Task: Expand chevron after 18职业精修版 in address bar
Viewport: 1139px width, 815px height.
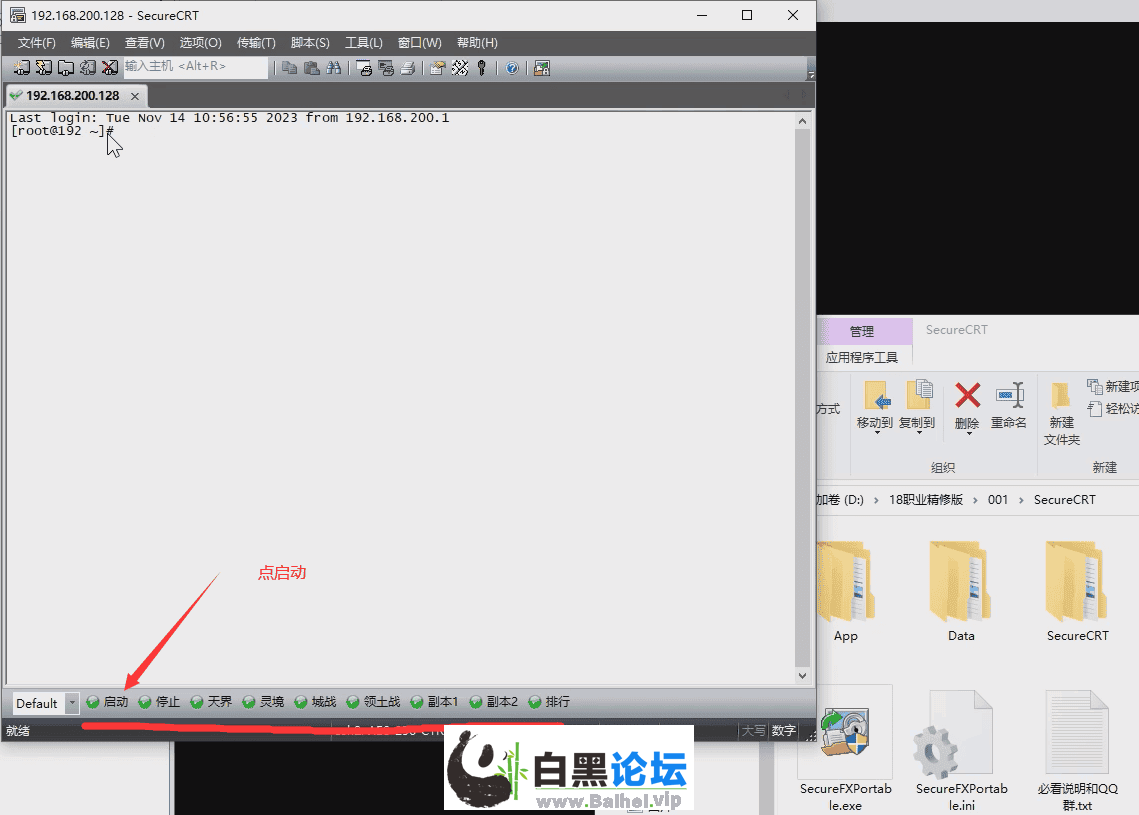Action: coord(976,500)
